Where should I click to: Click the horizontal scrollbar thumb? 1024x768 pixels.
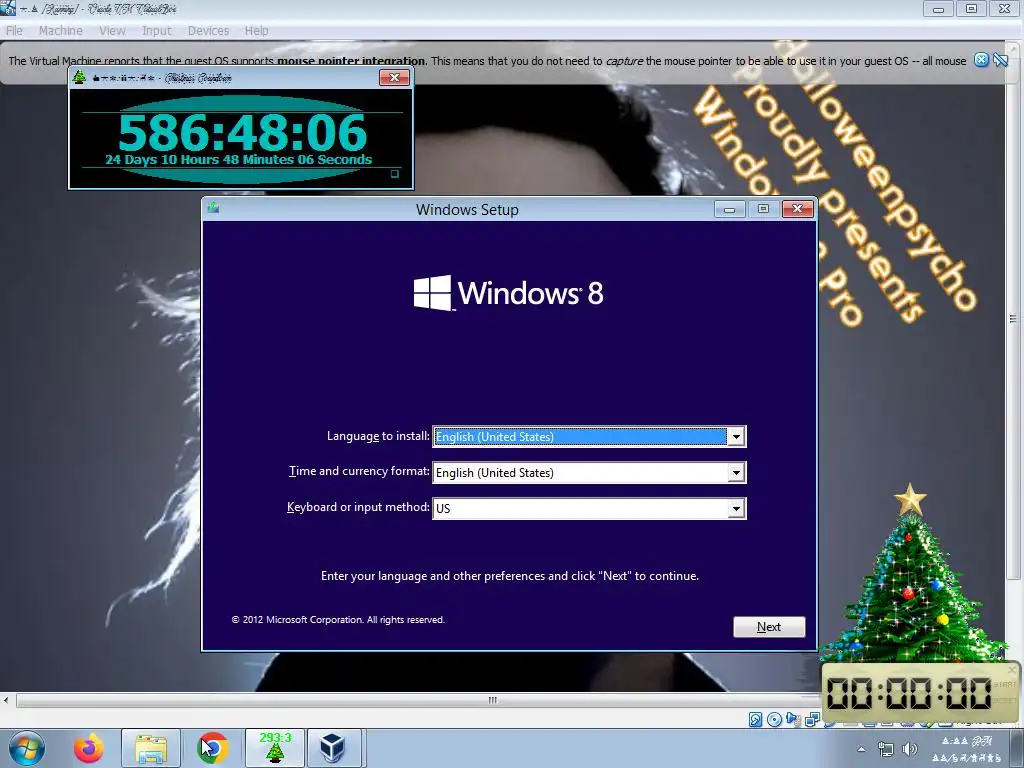[x=492, y=700]
